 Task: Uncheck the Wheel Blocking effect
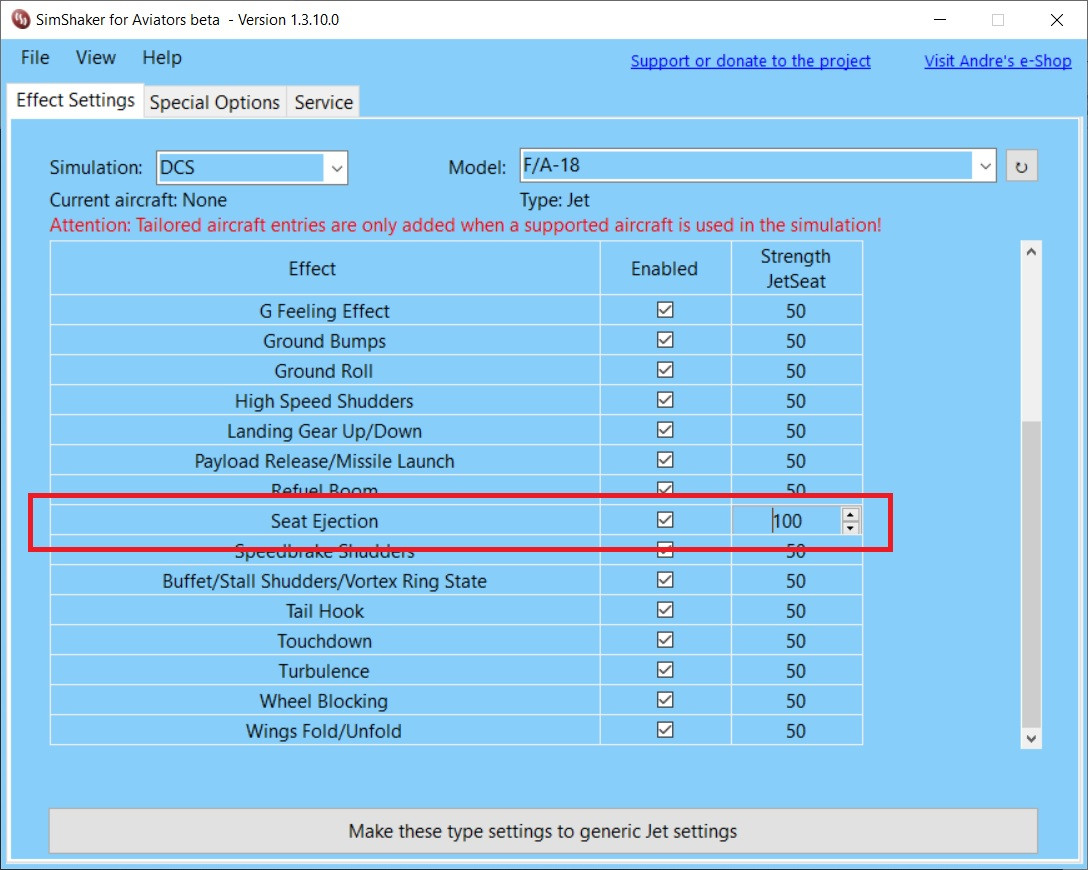tap(665, 700)
